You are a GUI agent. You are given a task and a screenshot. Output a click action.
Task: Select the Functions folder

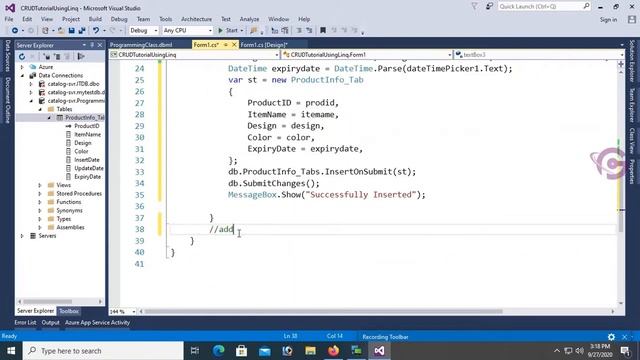[x=69, y=202]
